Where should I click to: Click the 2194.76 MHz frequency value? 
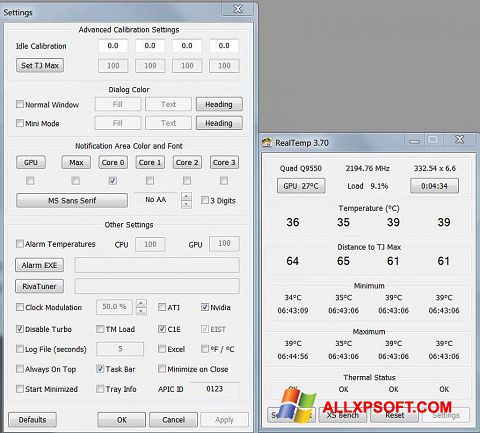coord(367,168)
